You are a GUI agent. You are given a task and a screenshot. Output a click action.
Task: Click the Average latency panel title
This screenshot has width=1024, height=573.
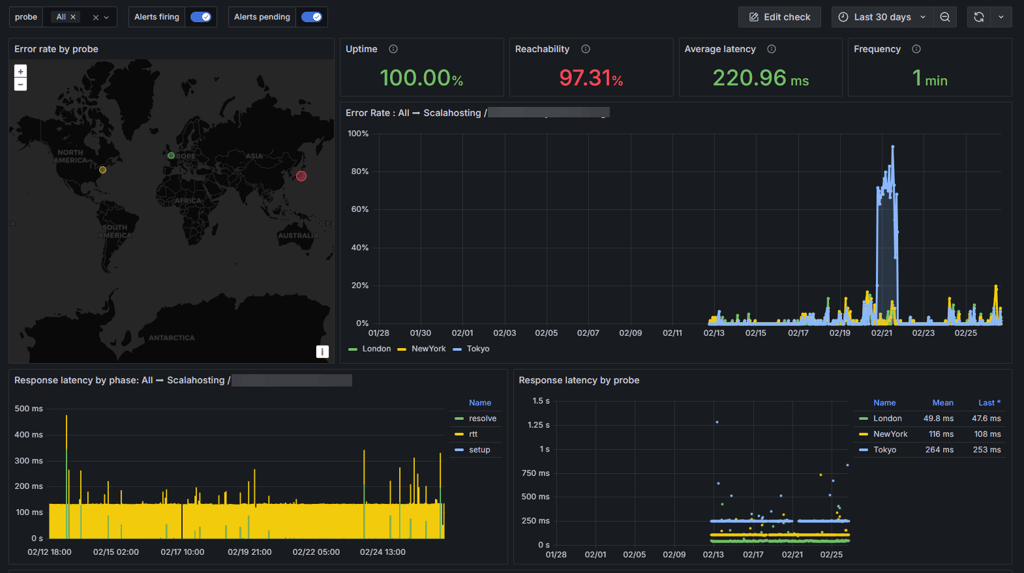tap(720, 49)
